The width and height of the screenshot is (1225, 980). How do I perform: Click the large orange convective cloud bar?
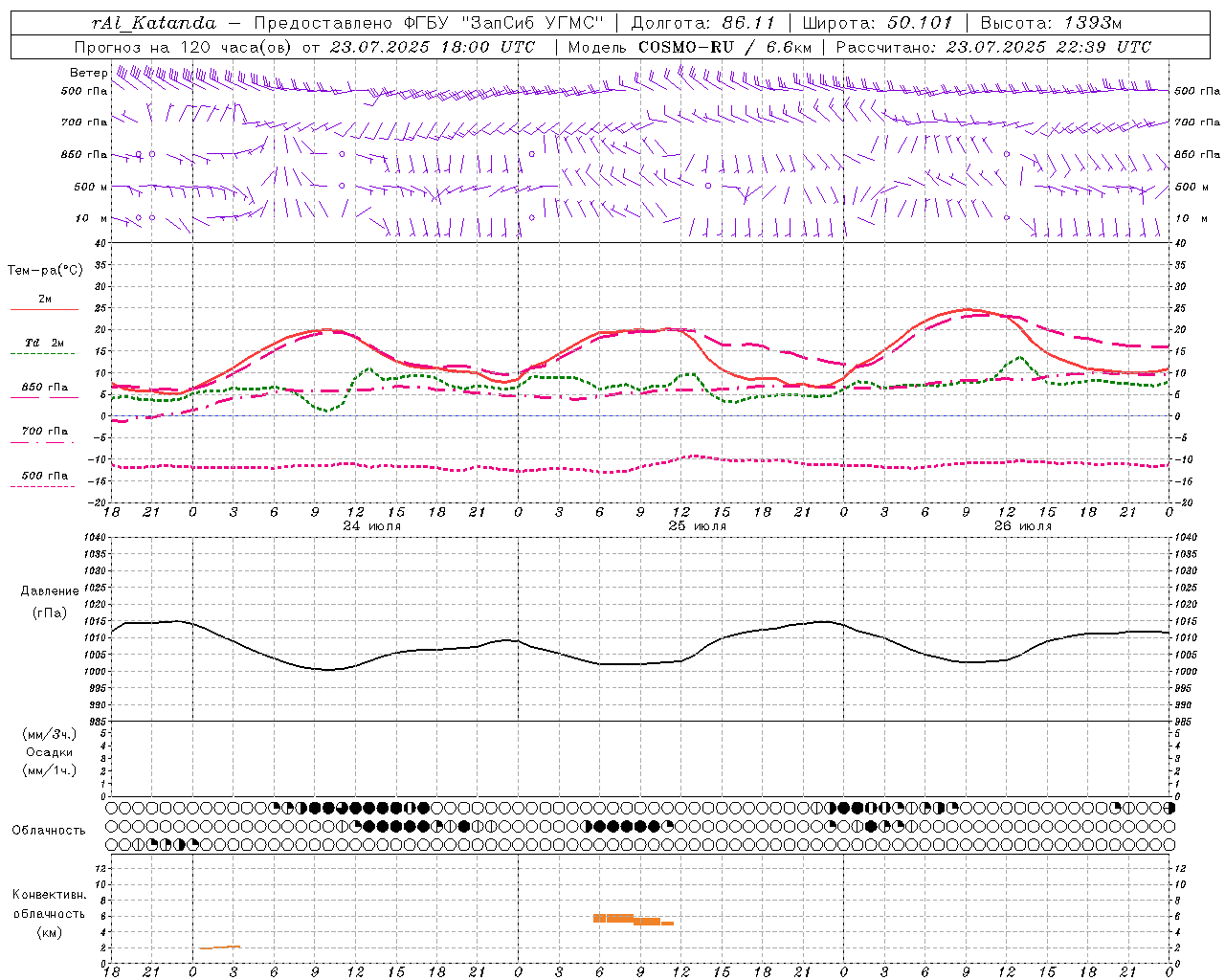pyautogui.click(x=634, y=919)
